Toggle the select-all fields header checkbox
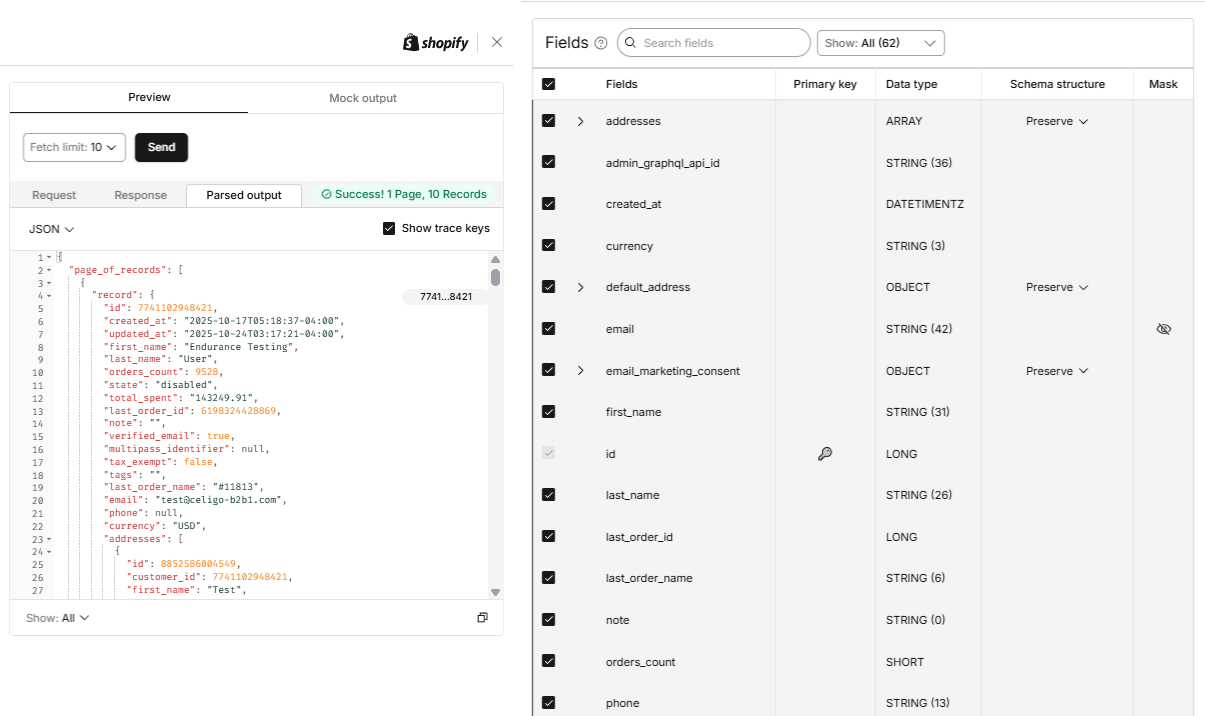This screenshot has height=716, width=1205. click(x=548, y=84)
